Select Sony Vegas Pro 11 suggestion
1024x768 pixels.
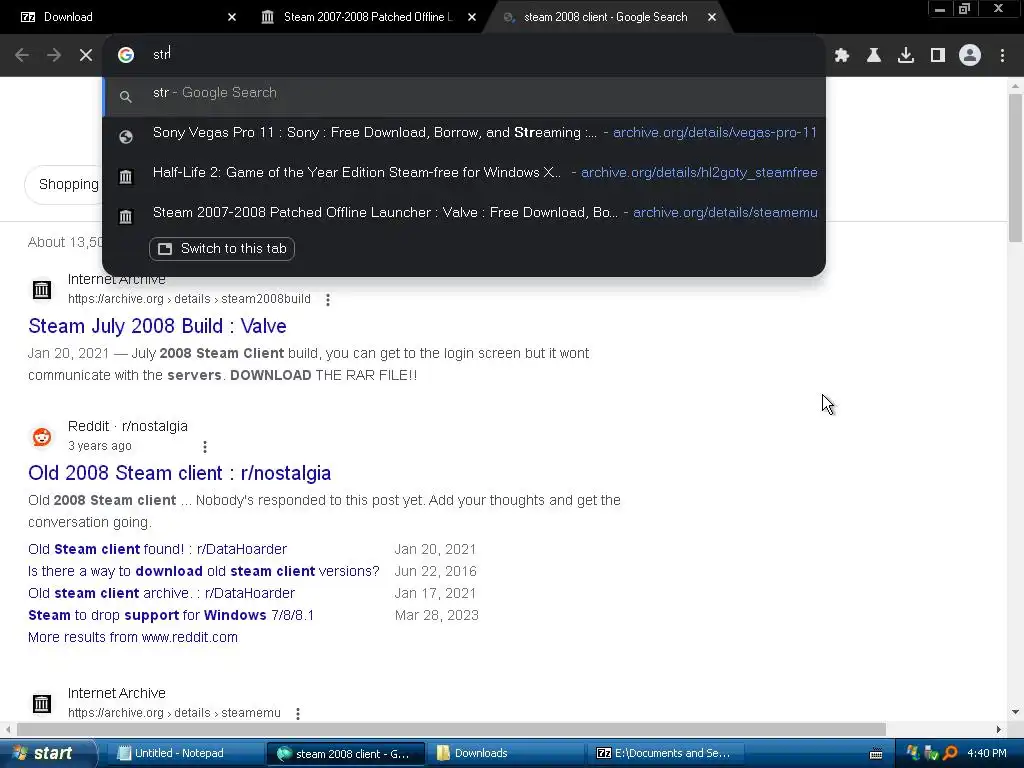pos(464,133)
